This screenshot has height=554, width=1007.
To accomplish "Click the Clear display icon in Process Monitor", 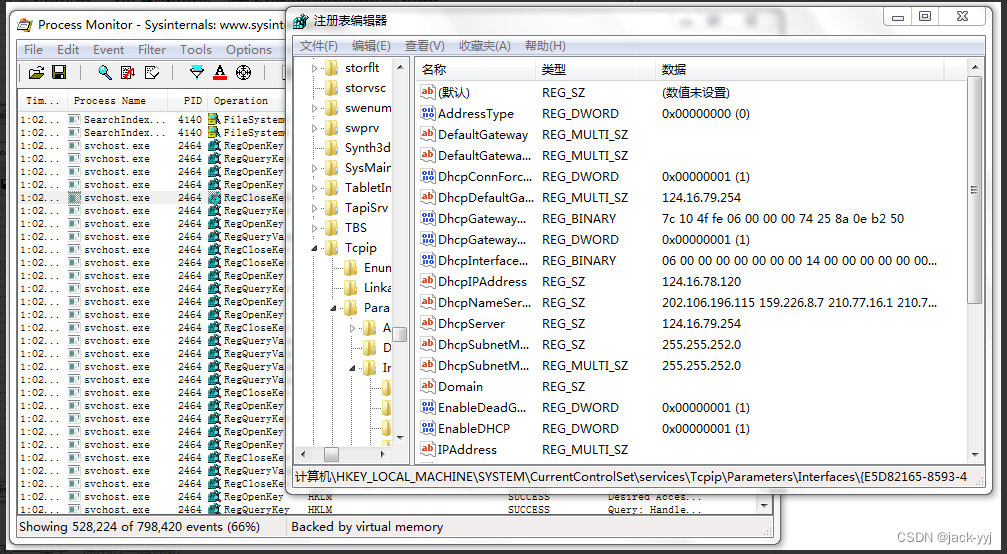I will pyautogui.click(x=152, y=73).
